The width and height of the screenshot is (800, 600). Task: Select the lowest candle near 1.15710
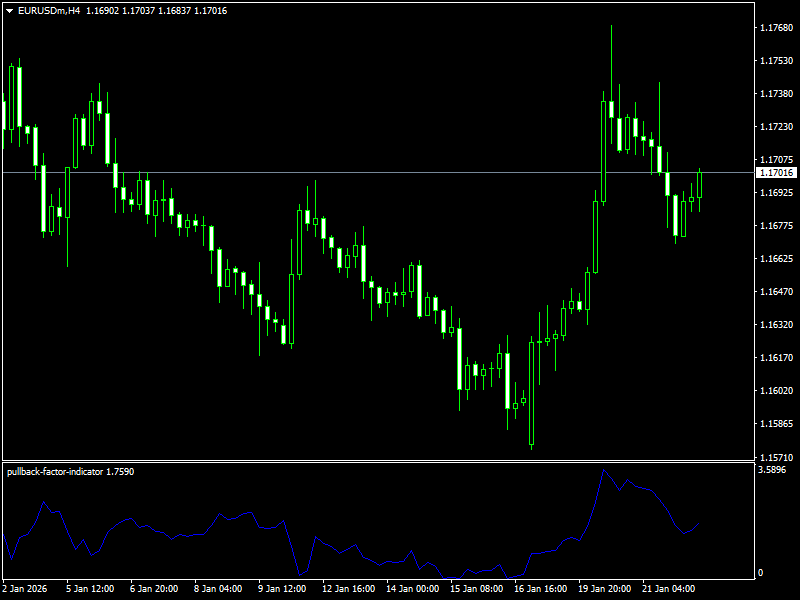click(531, 393)
